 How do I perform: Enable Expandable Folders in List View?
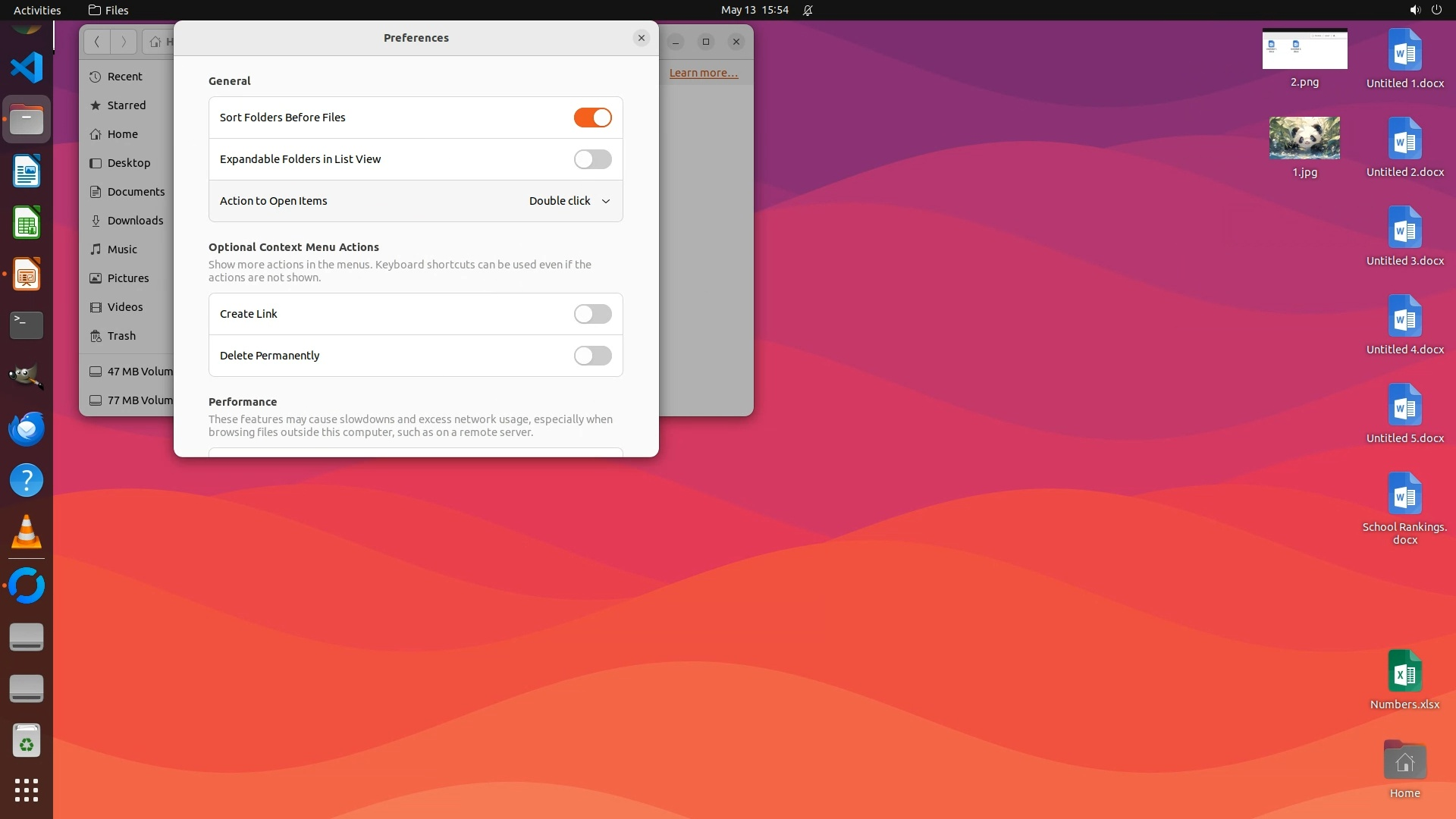(x=592, y=159)
